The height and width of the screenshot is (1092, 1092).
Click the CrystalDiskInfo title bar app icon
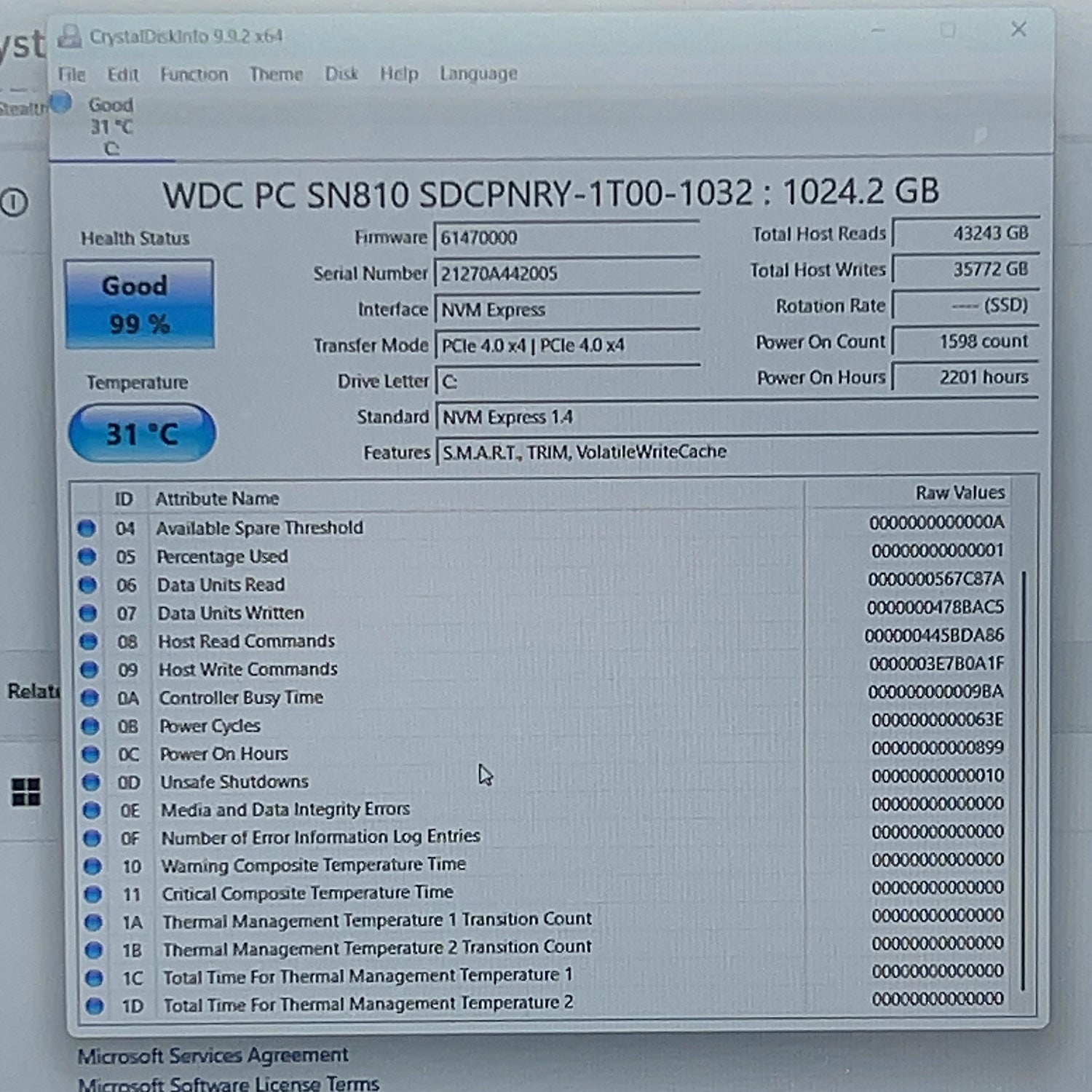tap(69, 36)
